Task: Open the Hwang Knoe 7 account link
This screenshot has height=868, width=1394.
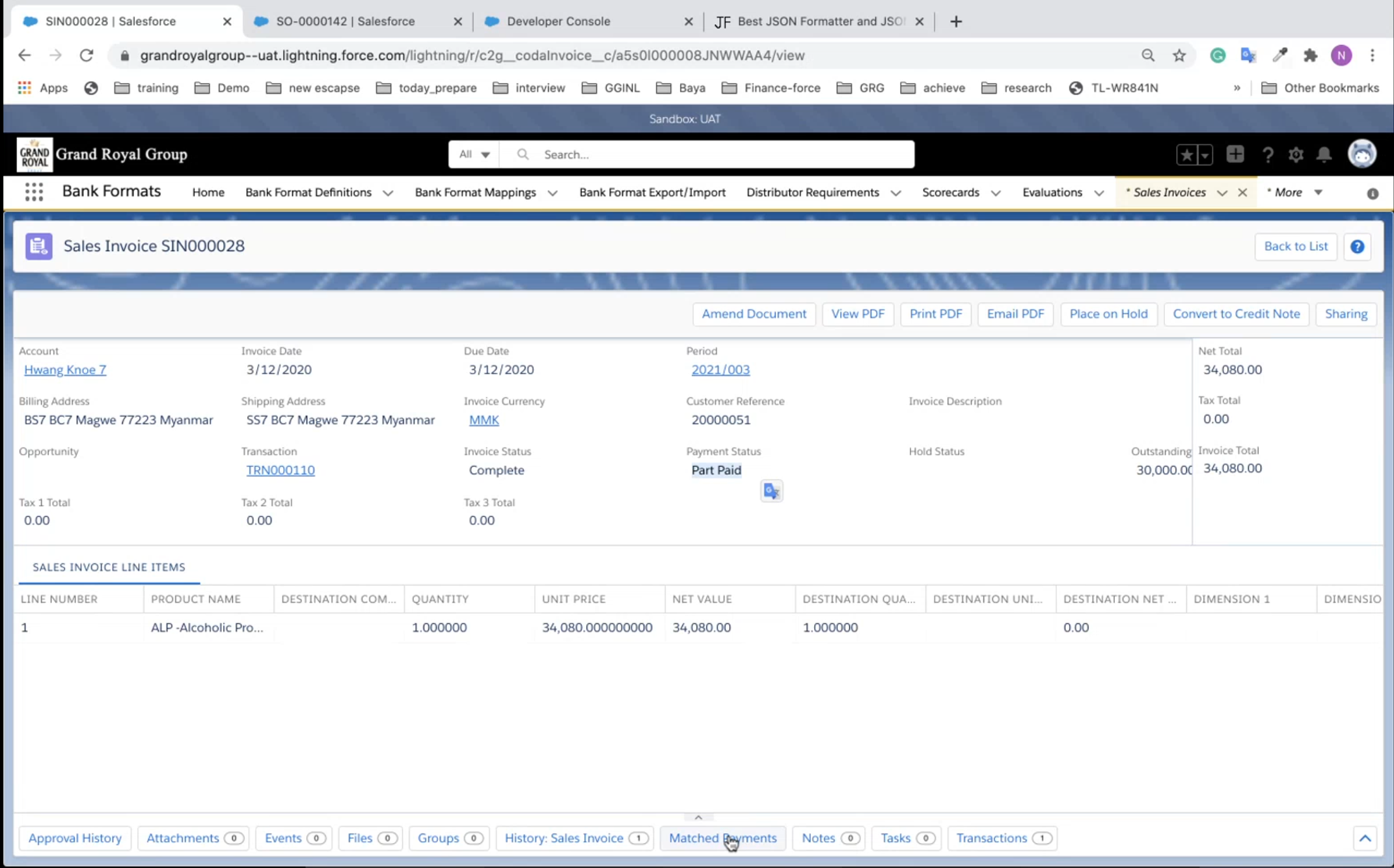Action: [x=65, y=370]
